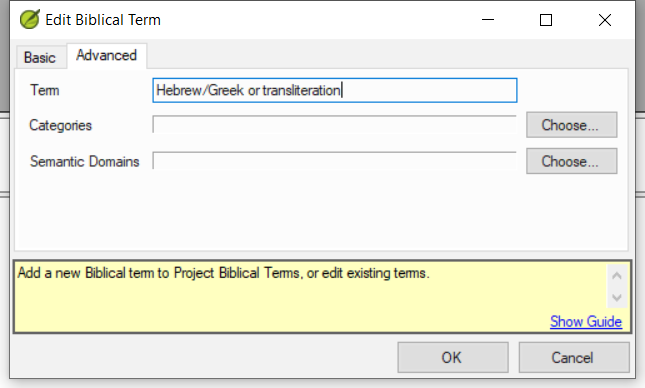645x388 pixels.
Task: Click the Semantic Domains field label
Action: [84, 161]
